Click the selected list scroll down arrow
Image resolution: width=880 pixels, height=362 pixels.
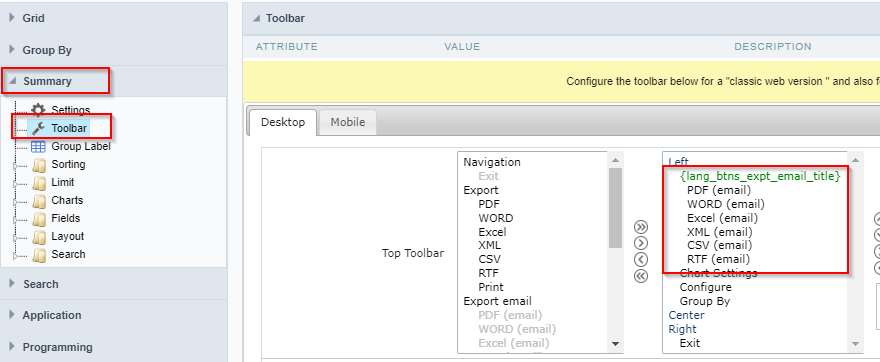coord(856,343)
